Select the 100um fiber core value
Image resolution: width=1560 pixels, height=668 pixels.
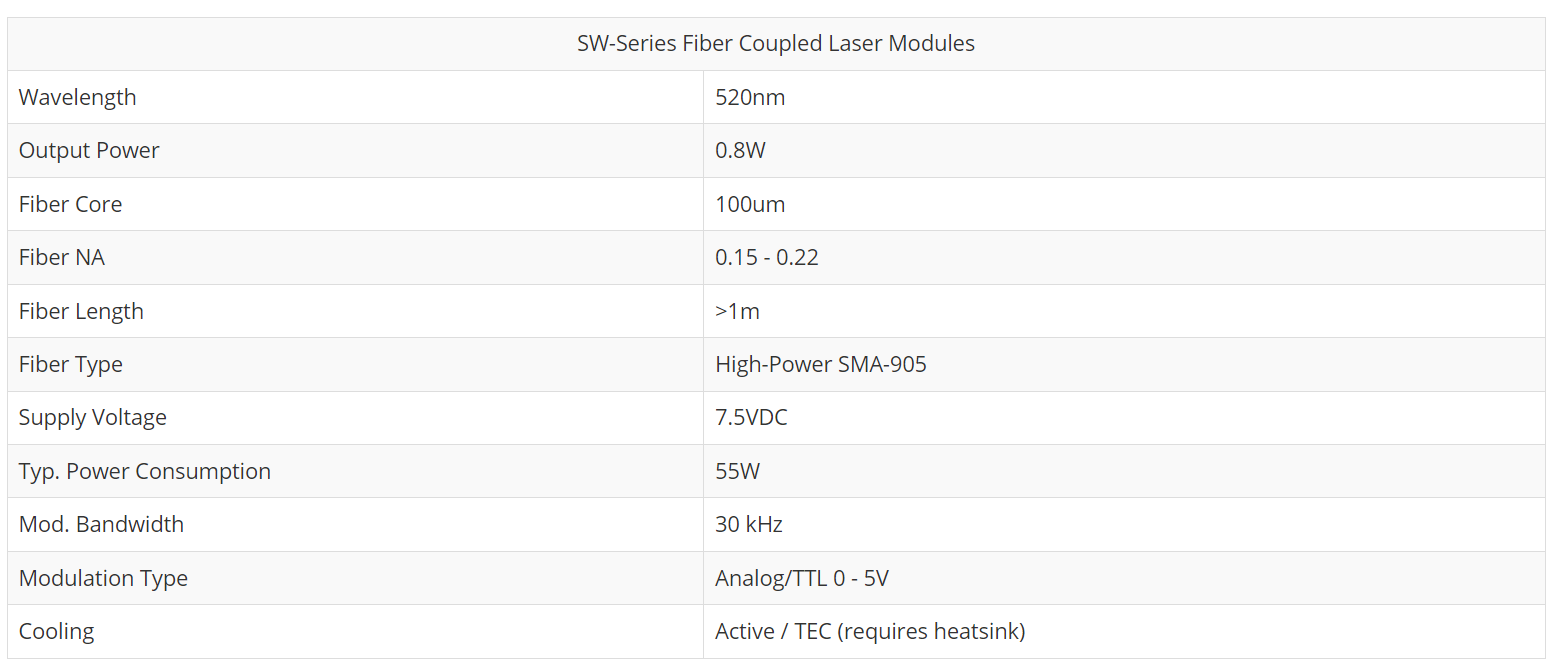[750, 205]
